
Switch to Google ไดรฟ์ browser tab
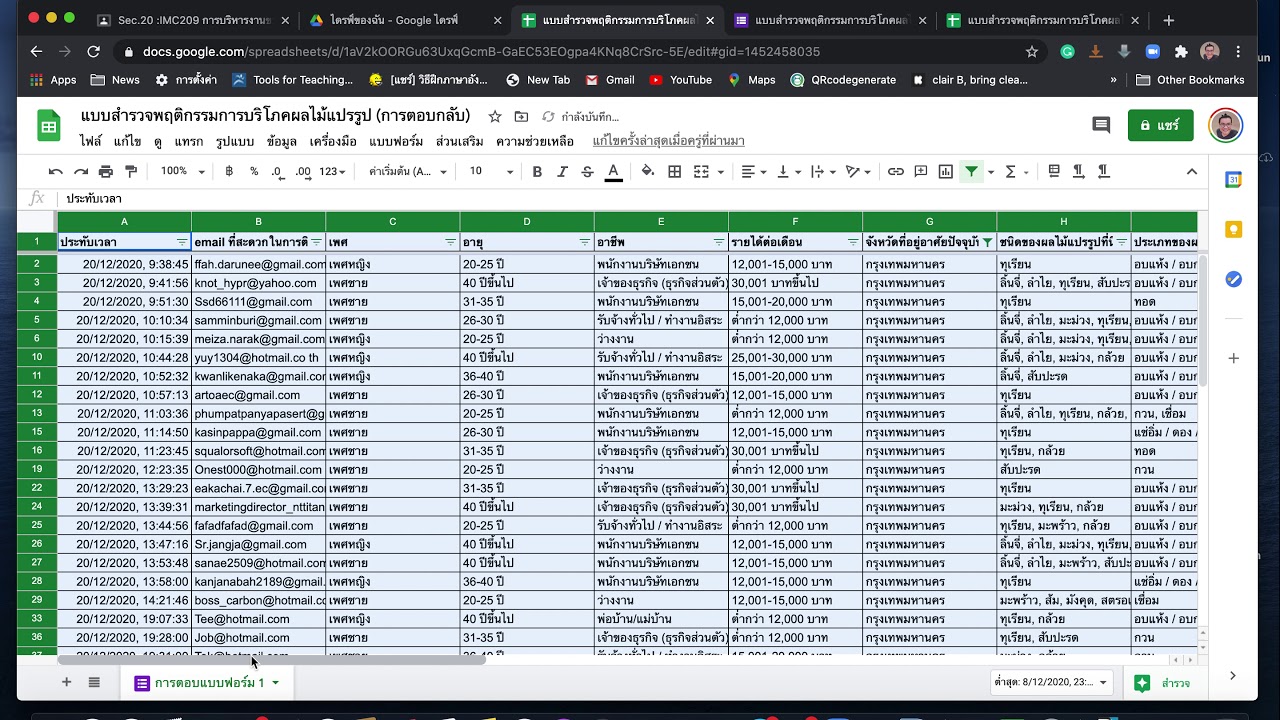click(404, 20)
